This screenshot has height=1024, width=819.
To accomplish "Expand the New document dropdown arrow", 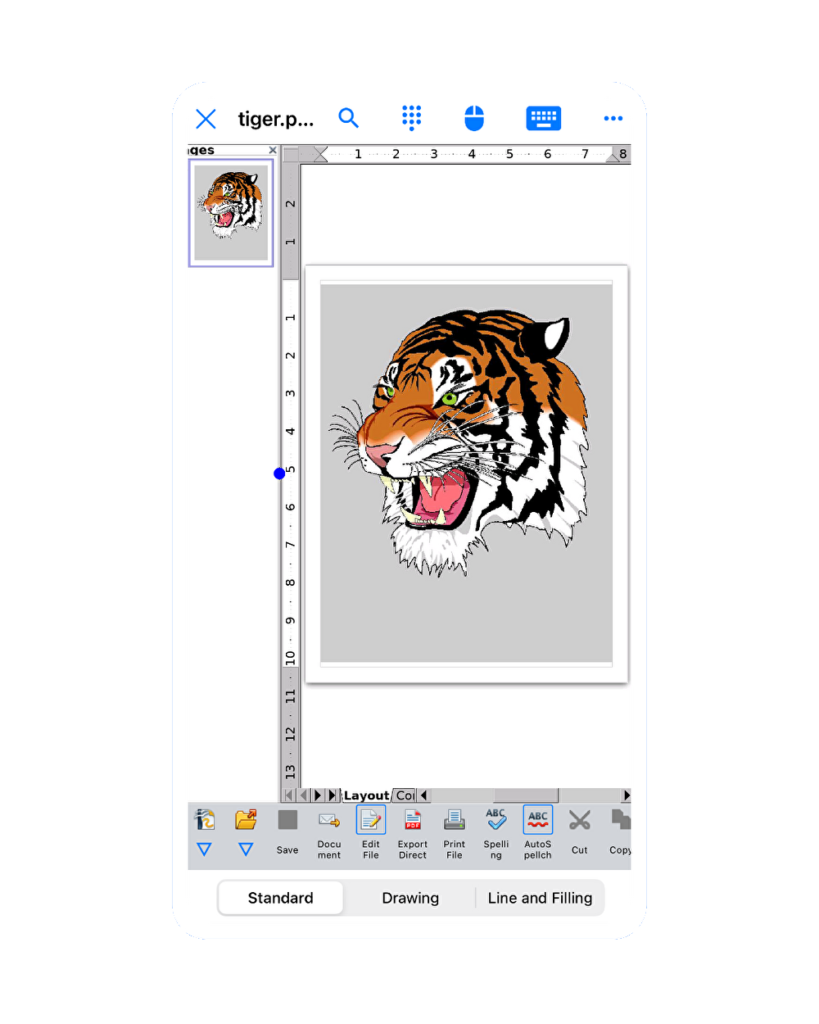I will pos(204,850).
